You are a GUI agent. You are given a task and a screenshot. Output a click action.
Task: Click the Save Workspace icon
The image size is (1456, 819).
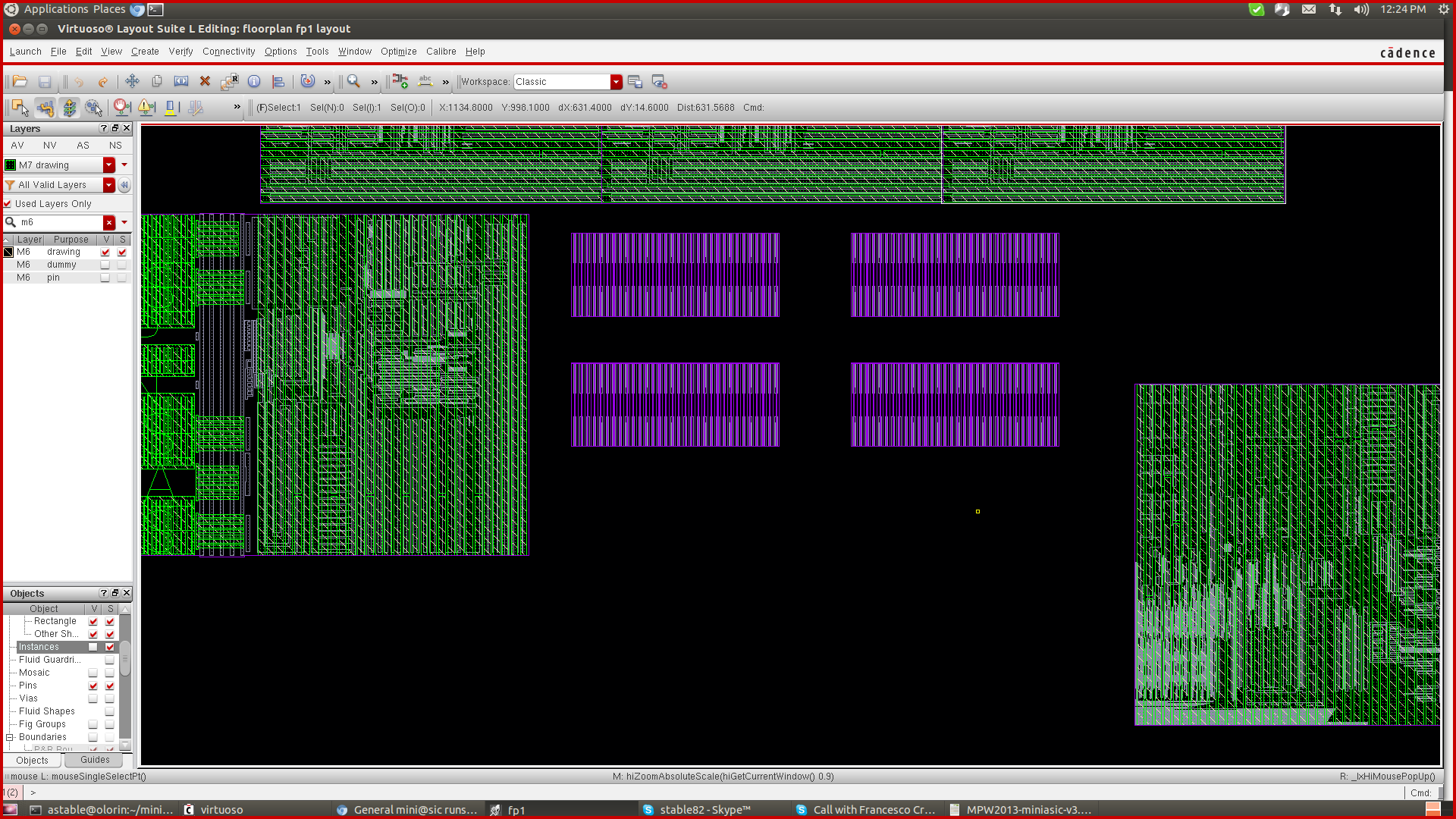[x=635, y=81]
